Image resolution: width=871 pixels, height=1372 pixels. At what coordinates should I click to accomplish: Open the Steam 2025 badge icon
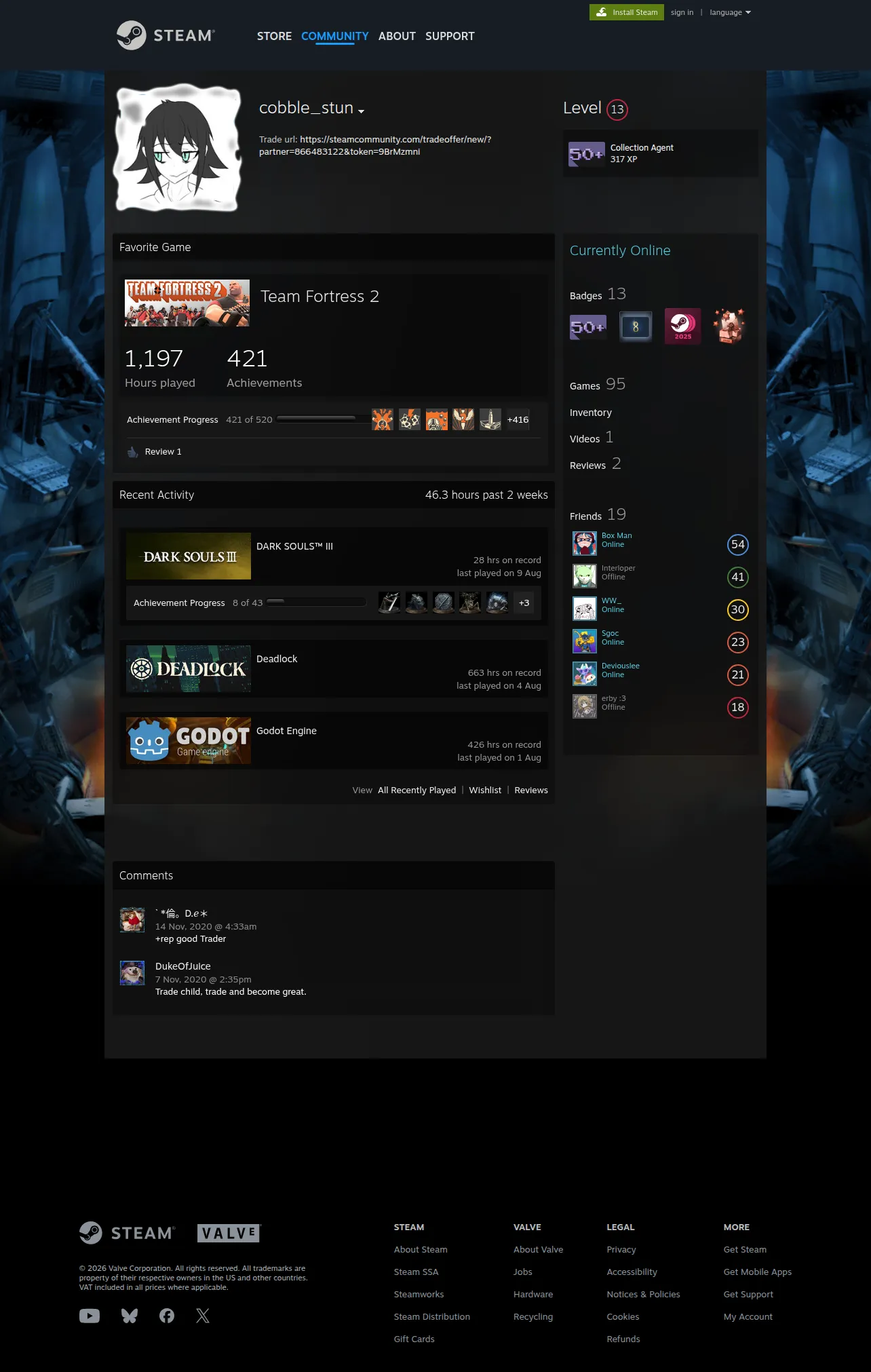[682, 326]
